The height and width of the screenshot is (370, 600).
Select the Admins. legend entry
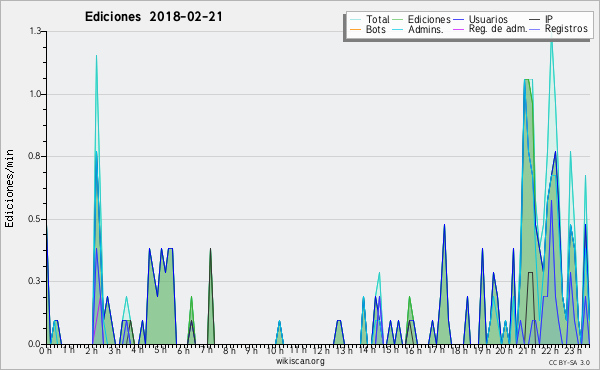point(426,29)
